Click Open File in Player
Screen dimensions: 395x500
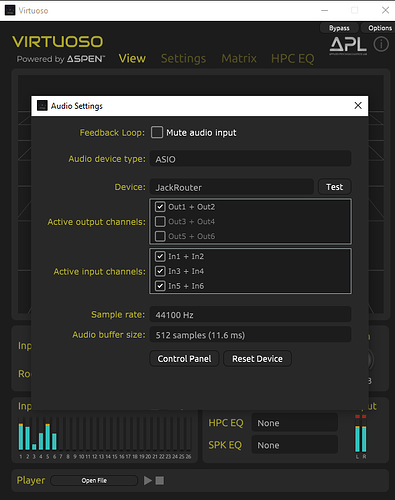tap(94, 480)
